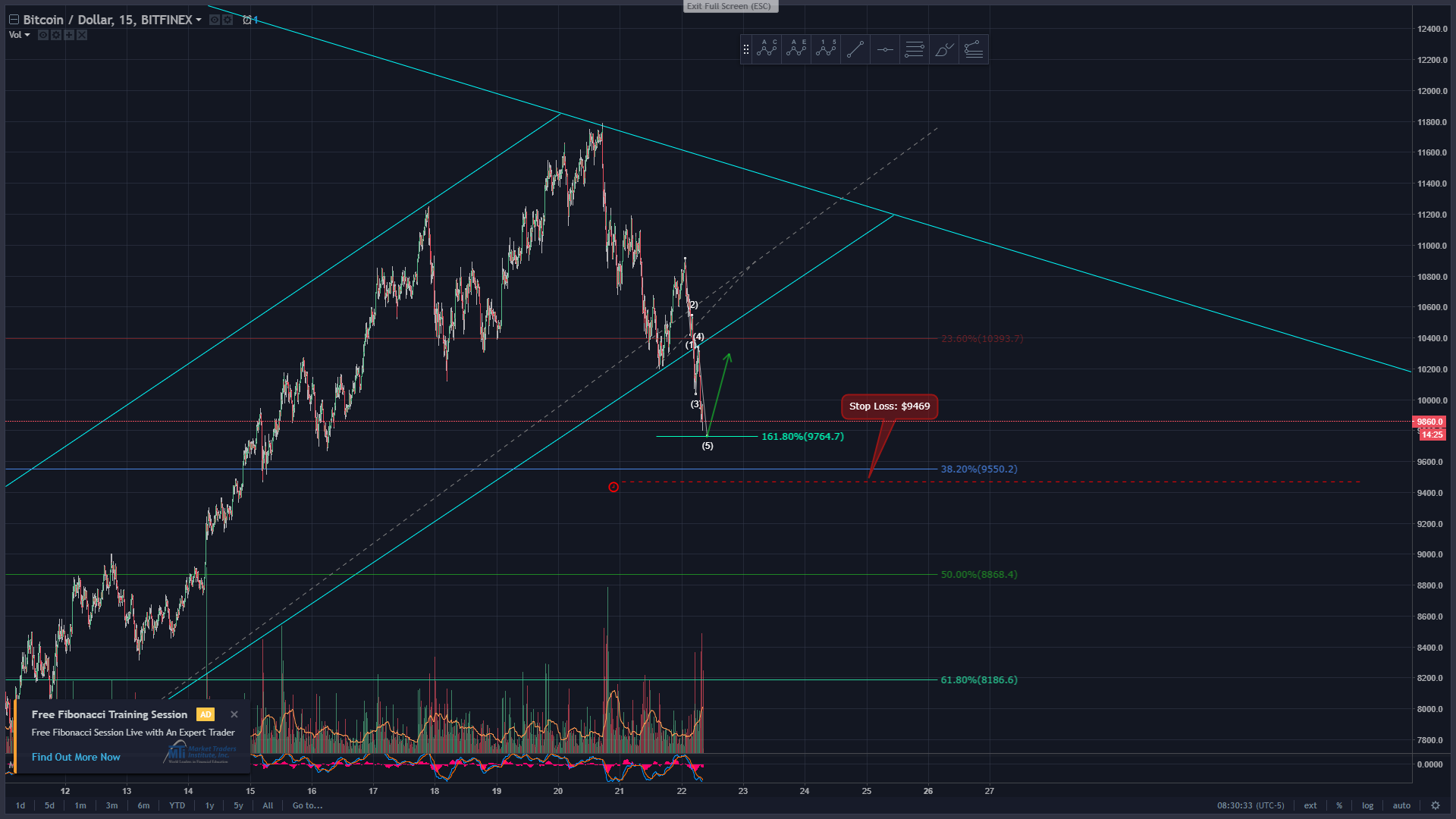Select the ABC correction wave tool

pyautogui.click(x=767, y=49)
